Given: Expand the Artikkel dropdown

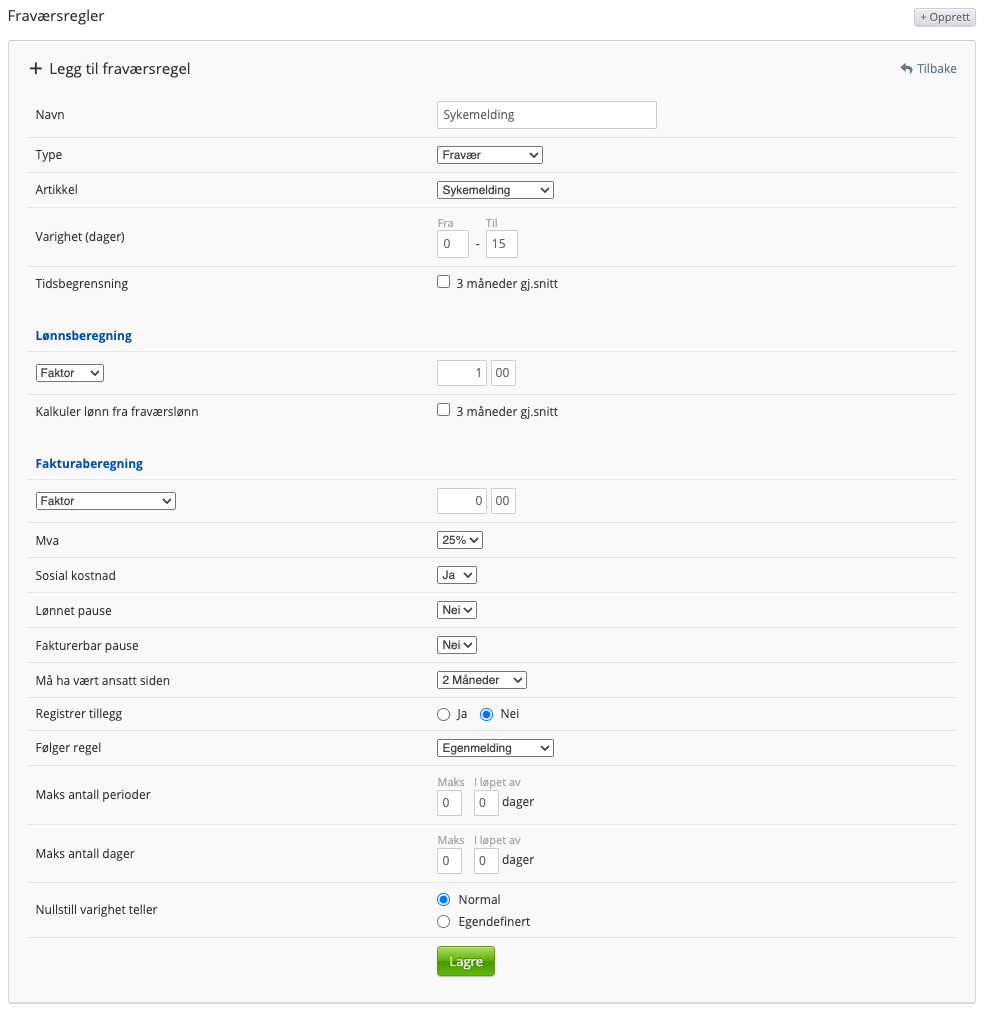Looking at the screenshot, I should 495,190.
